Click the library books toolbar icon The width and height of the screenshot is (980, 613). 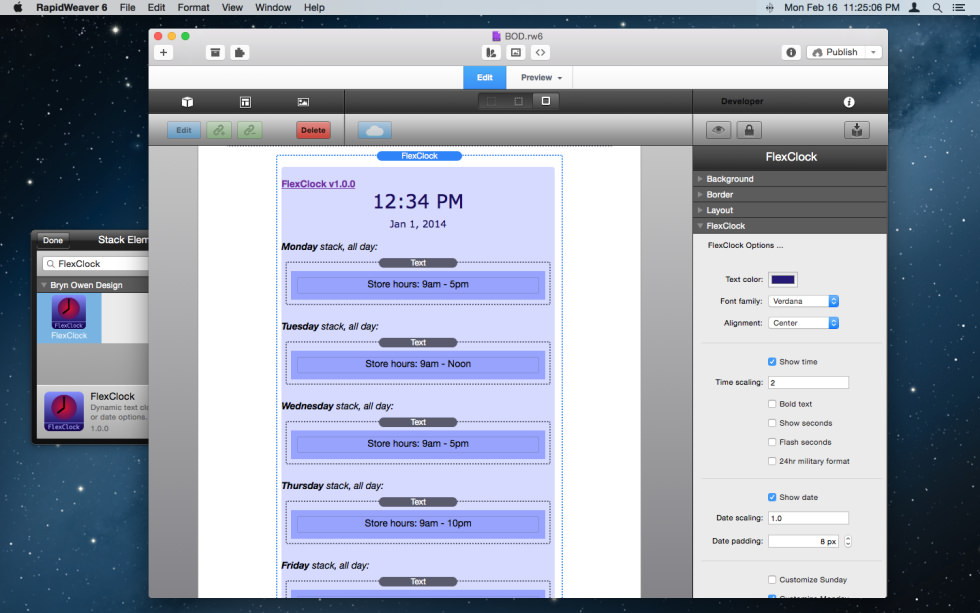[x=491, y=52]
